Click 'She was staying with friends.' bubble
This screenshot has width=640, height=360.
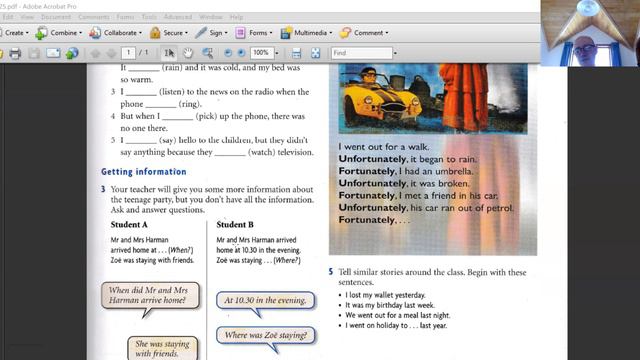coord(162,348)
